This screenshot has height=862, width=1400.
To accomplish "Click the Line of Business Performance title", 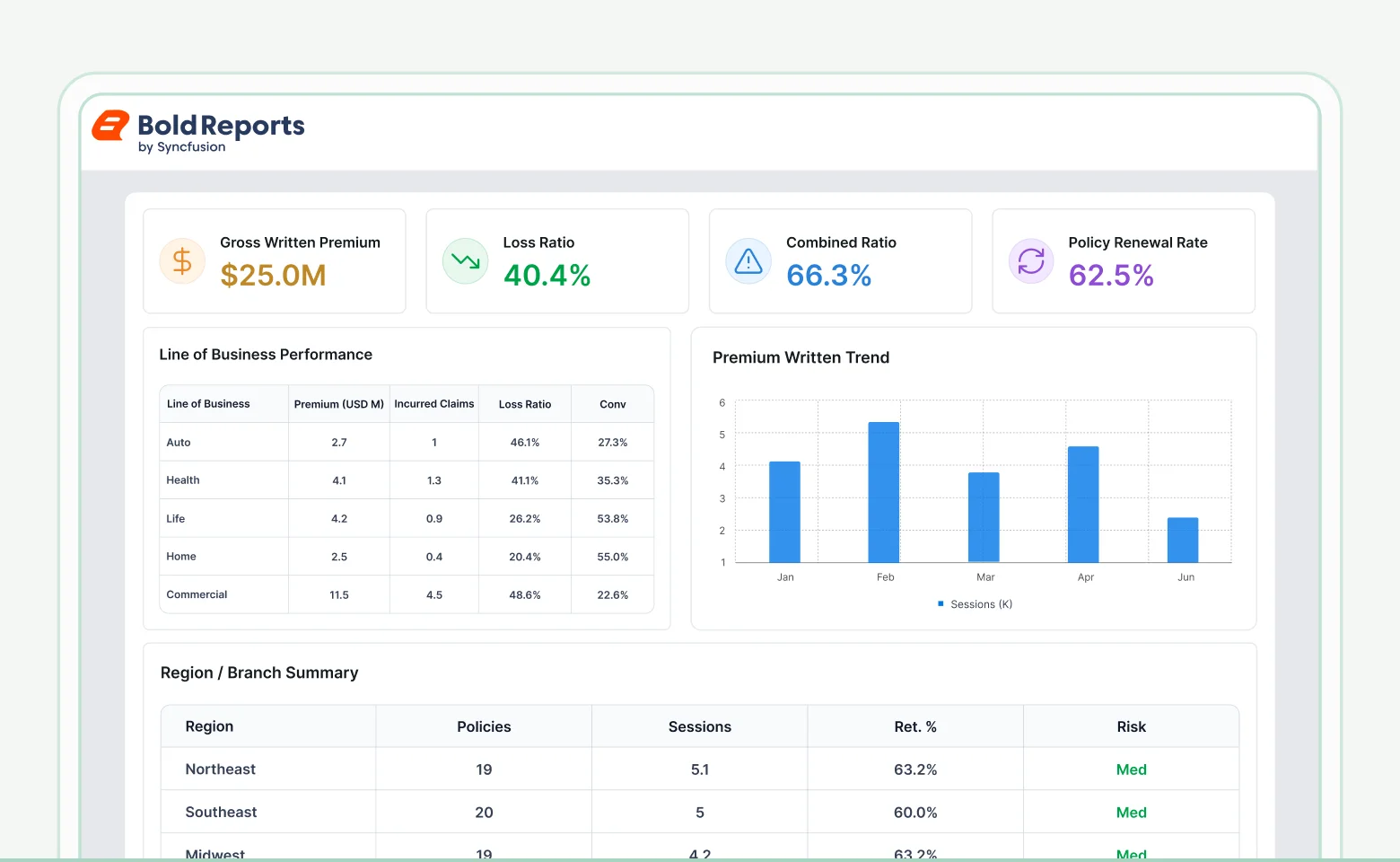I will tap(266, 355).
